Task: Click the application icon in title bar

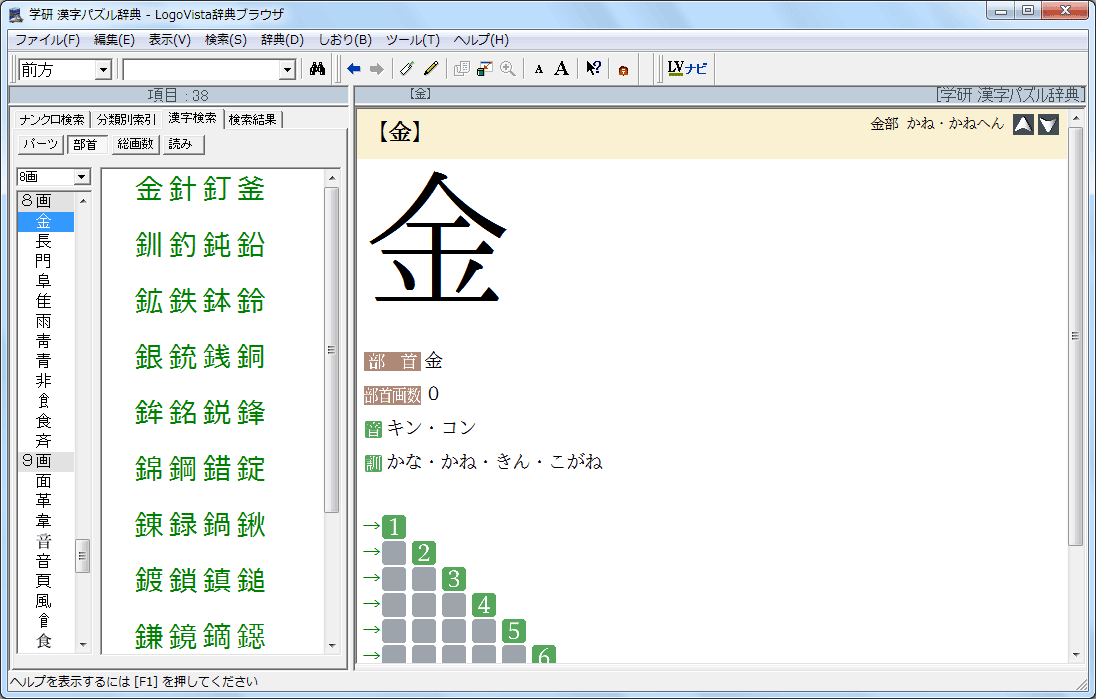Action: (x=15, y=14)
